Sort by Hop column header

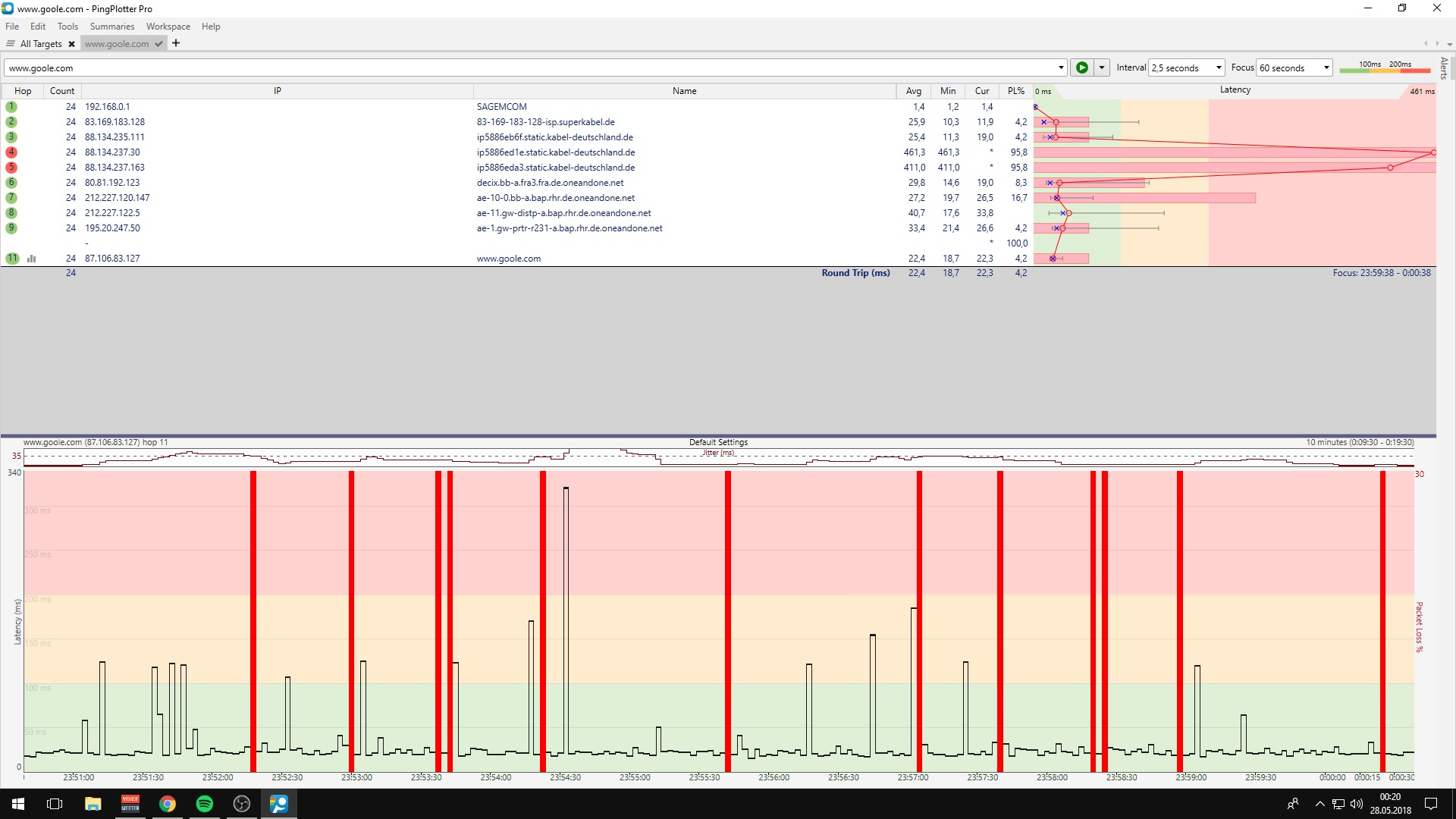click(23, 91)
